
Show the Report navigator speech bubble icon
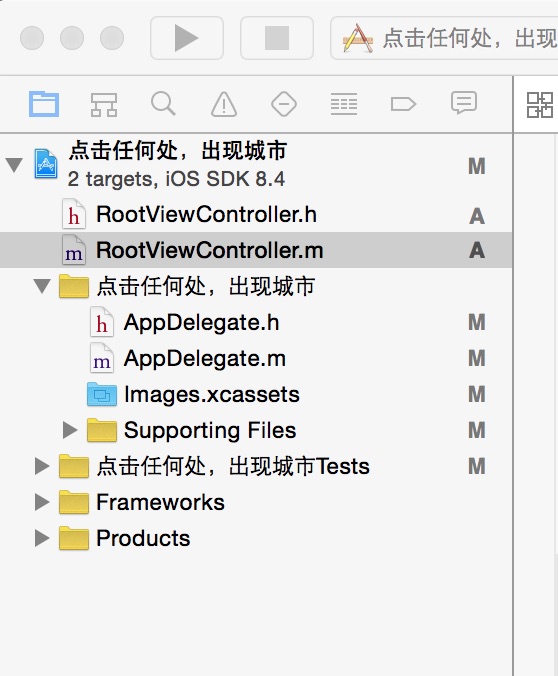pyautogui.click(x=464, y=103)
